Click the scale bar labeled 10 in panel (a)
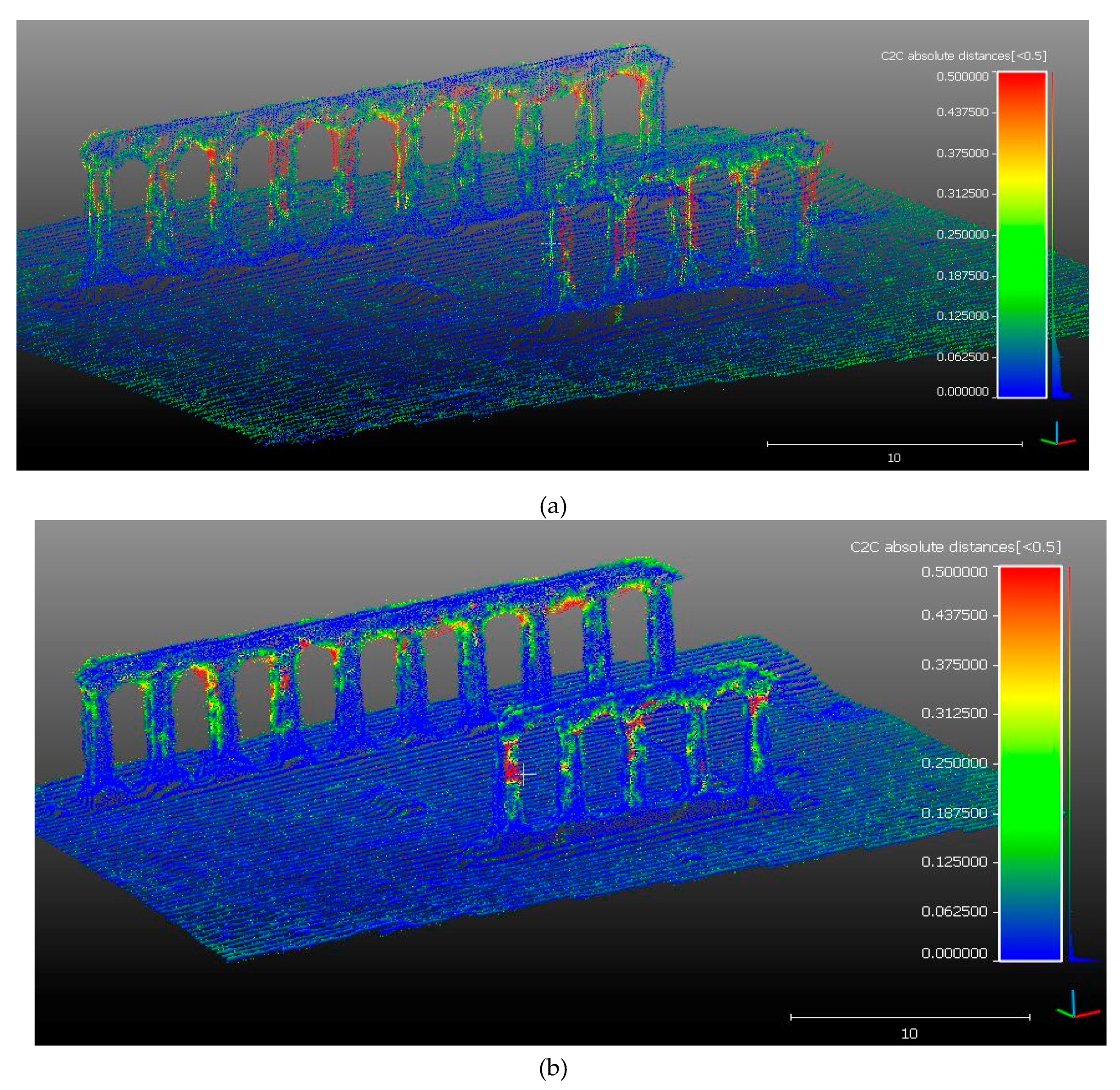Image resolution: width=1120 pixels, height=1090 pixels. click(894, 443)
